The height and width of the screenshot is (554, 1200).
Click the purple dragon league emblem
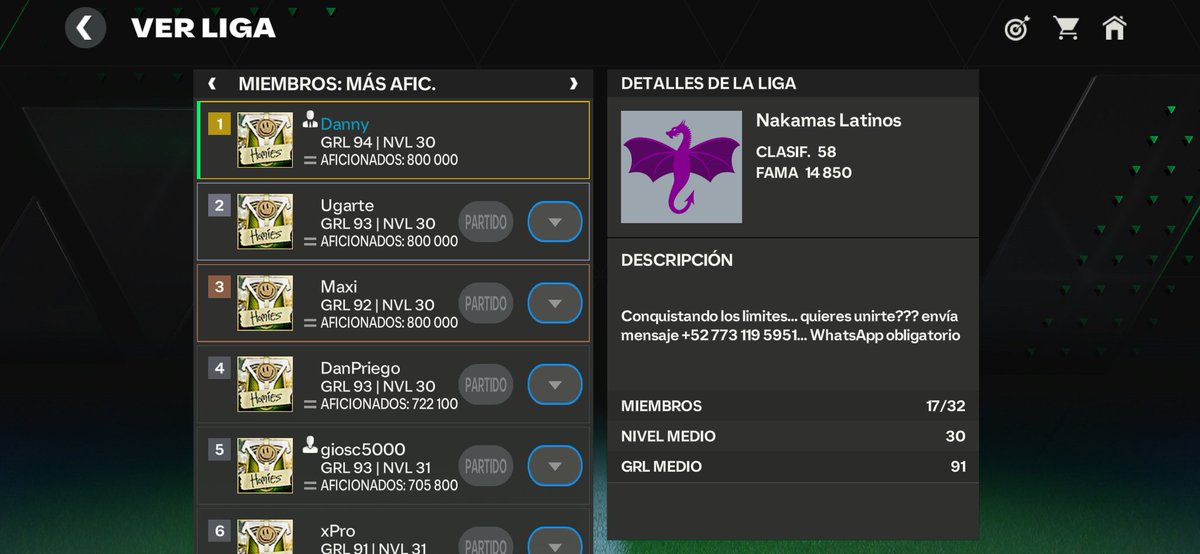pos(682,166)
